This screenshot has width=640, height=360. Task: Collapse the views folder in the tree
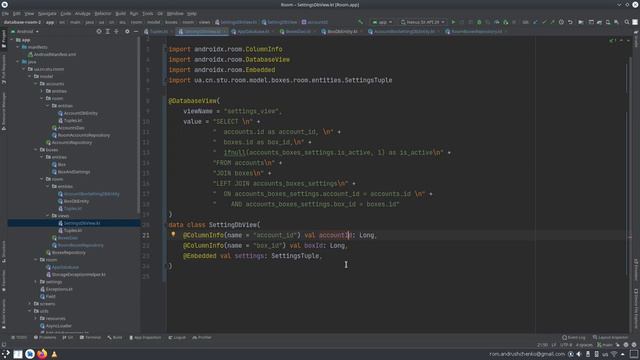point(48,216)
